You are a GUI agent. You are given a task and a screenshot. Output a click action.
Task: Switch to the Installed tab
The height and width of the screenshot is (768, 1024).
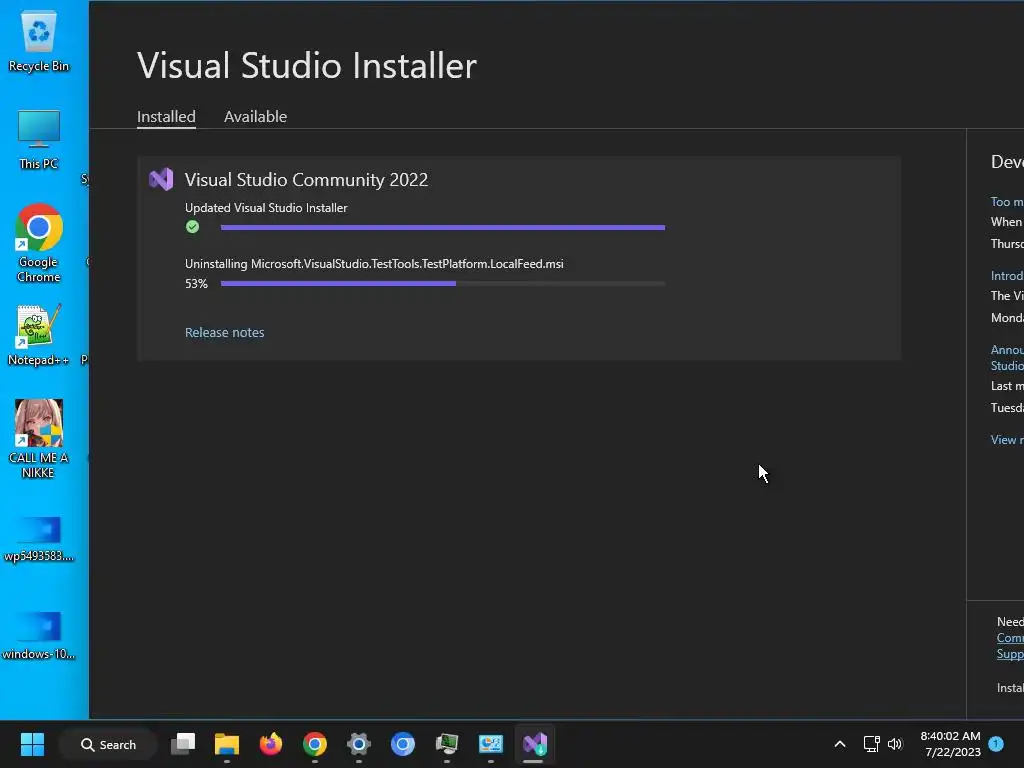click(166, 116)
